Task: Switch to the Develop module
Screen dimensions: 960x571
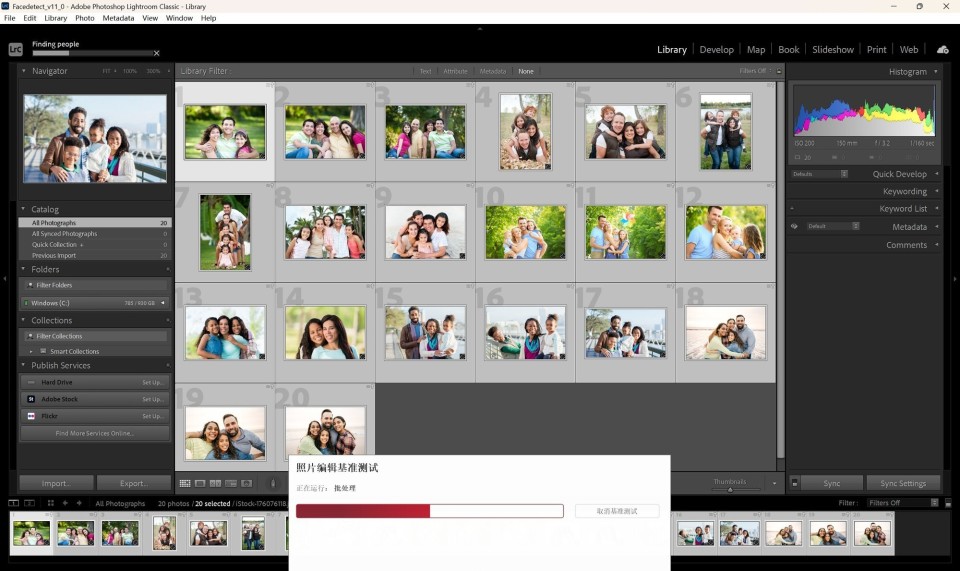Action: [x=716, y=49]
